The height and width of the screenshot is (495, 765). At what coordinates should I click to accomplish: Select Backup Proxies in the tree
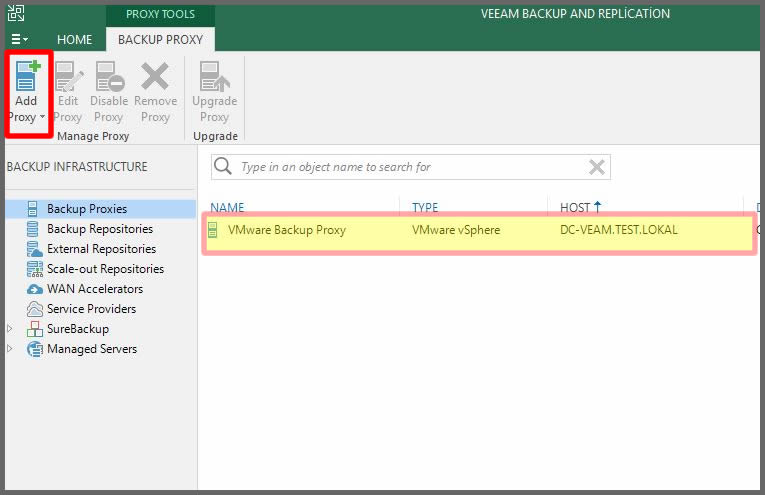(87, 209)
